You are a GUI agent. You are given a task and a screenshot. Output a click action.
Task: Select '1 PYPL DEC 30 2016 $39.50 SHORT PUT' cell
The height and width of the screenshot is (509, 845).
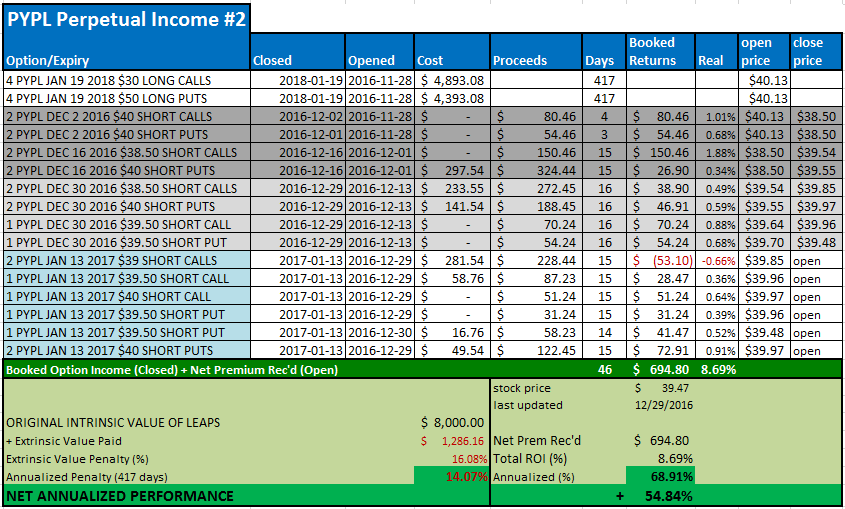pyautogui.click(x=126, y=242)
